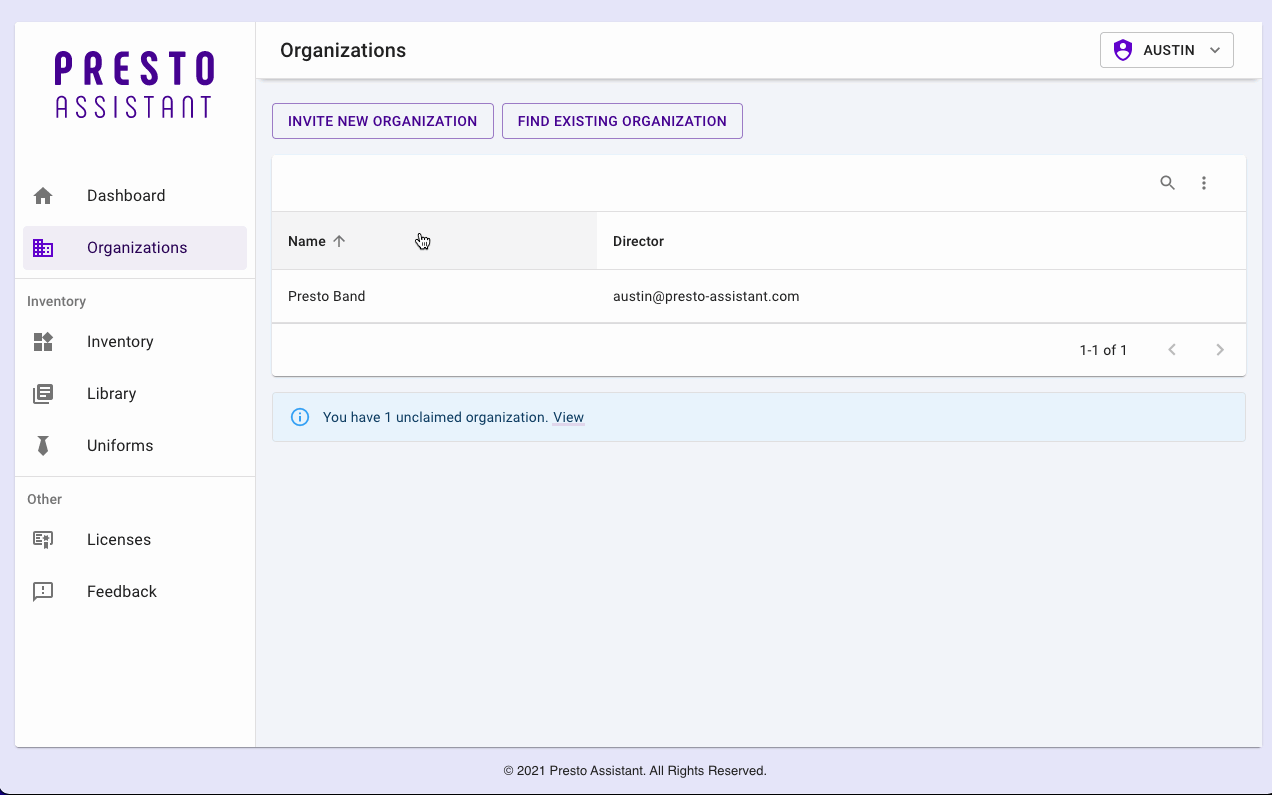Toggle sort arrow on Name column
This screenshot has height=795, width=1272.
pyautogui.click(x=339, y=241)
